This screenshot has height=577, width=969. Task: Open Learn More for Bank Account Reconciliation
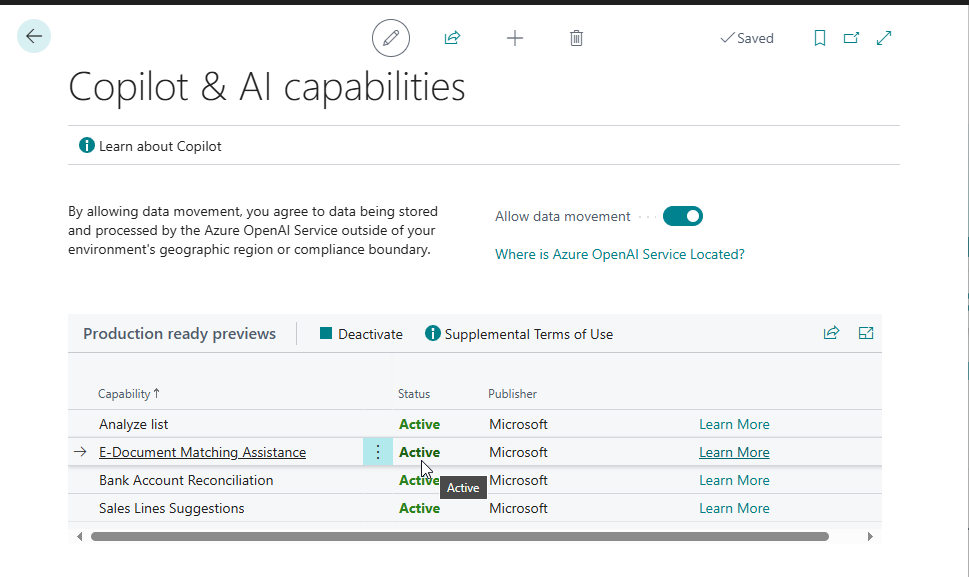734,480
